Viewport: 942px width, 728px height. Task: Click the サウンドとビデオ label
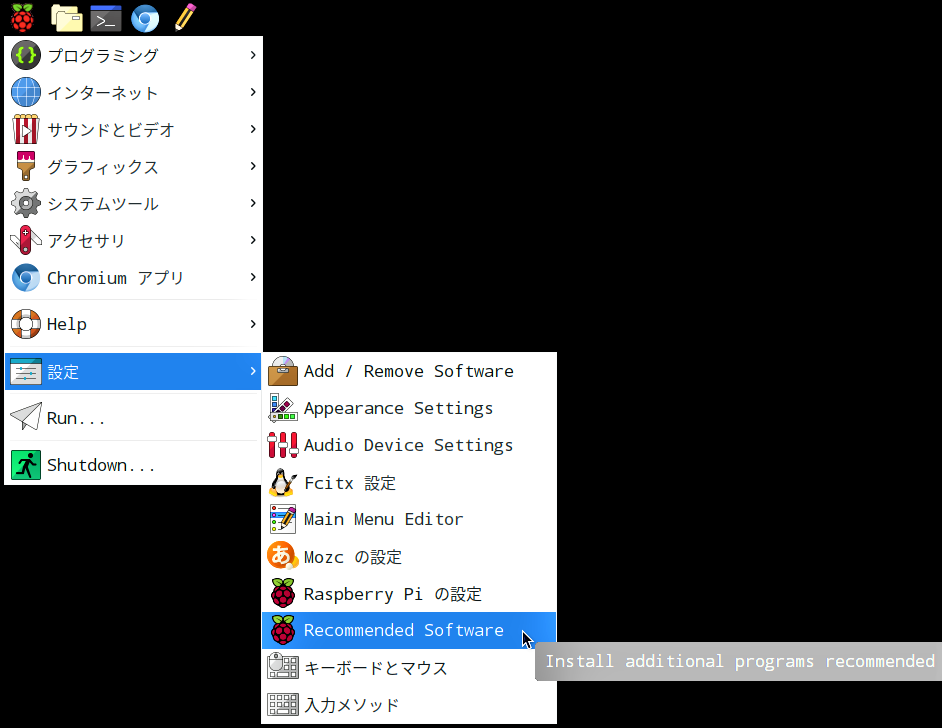tap(111, 130)
